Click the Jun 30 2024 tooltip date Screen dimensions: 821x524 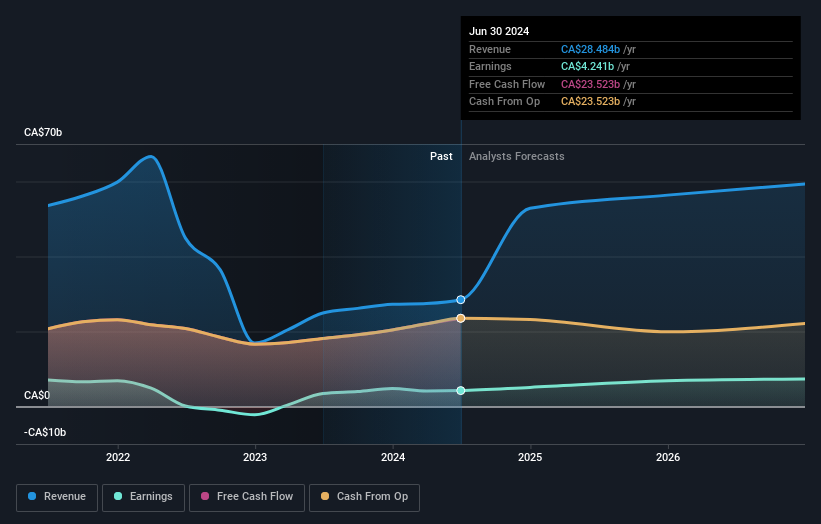[x=499, y=31]
